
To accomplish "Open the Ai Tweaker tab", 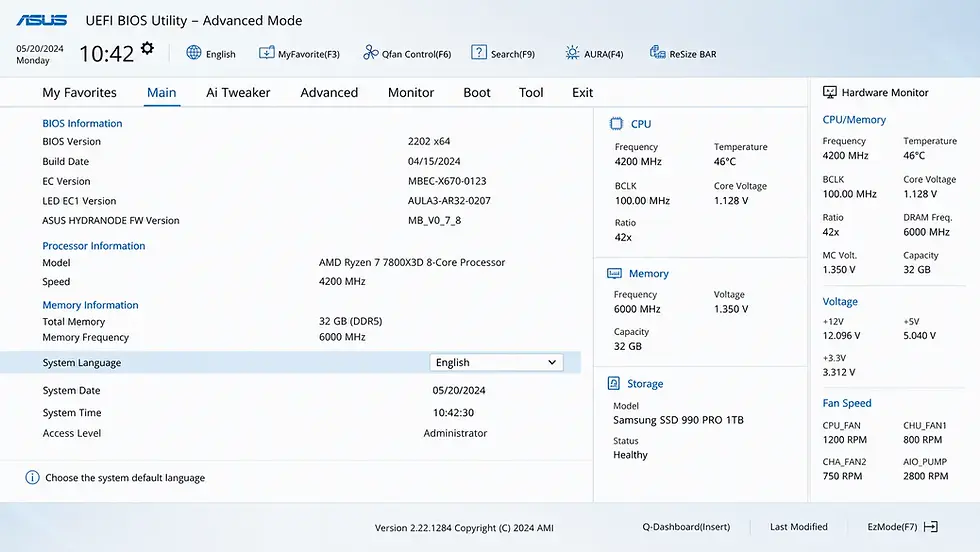I will pos(238,93).
